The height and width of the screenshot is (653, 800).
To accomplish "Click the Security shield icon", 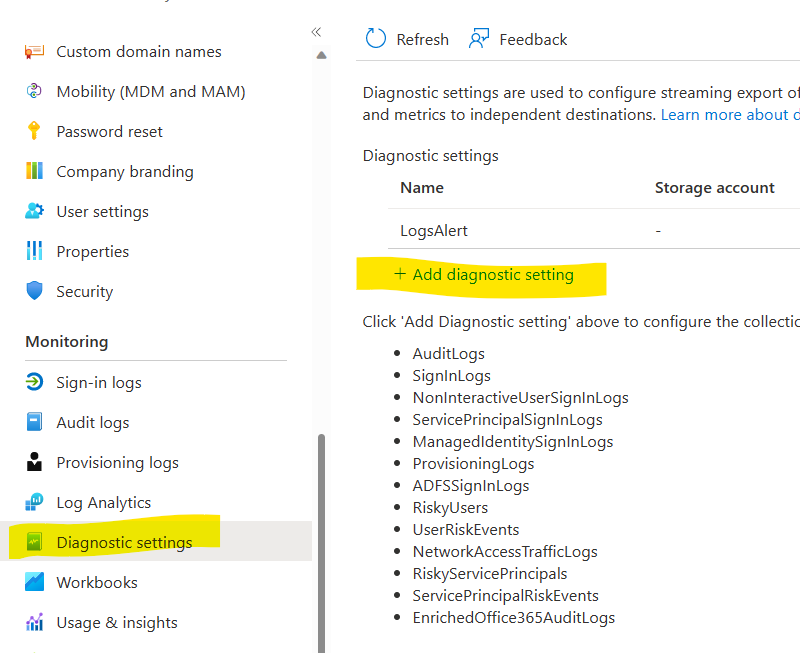I will tap(34, 291).
